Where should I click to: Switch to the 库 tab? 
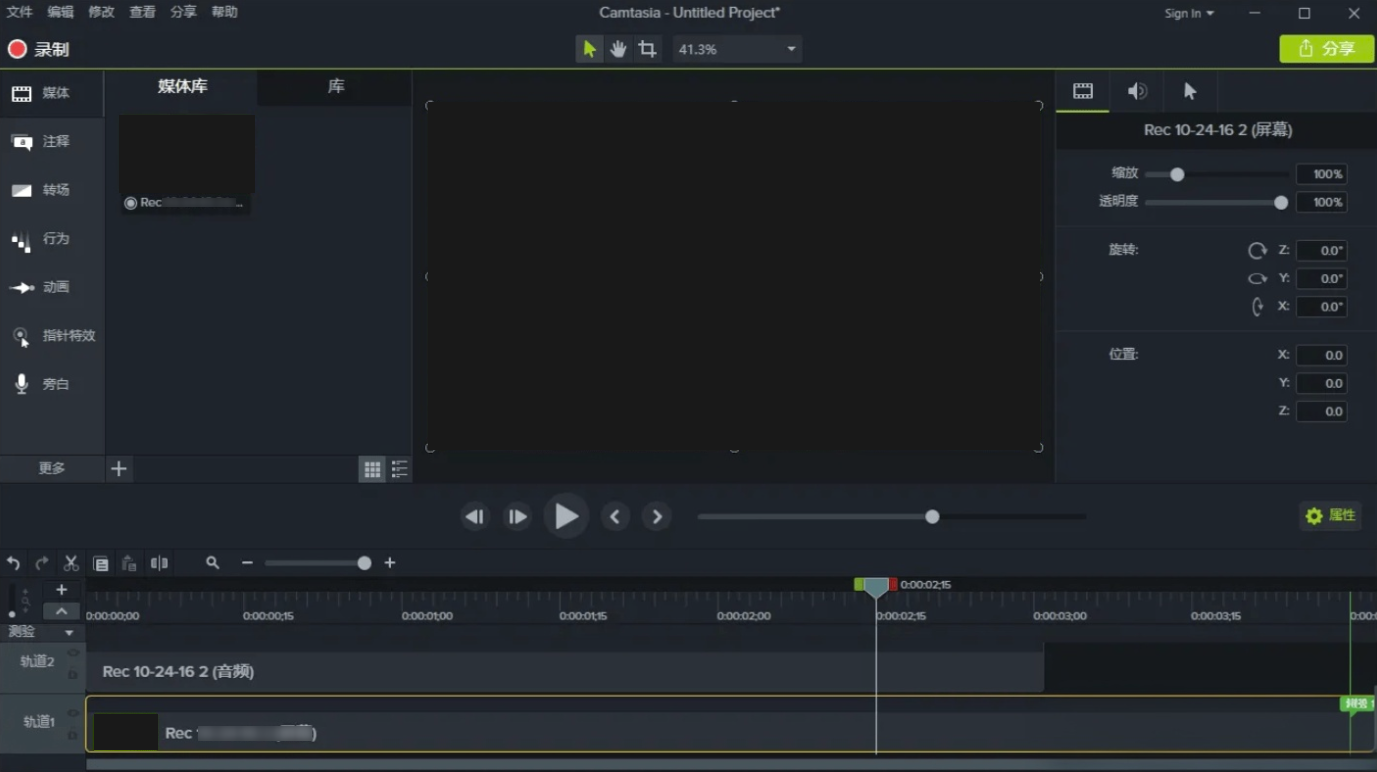pos(335,87)
